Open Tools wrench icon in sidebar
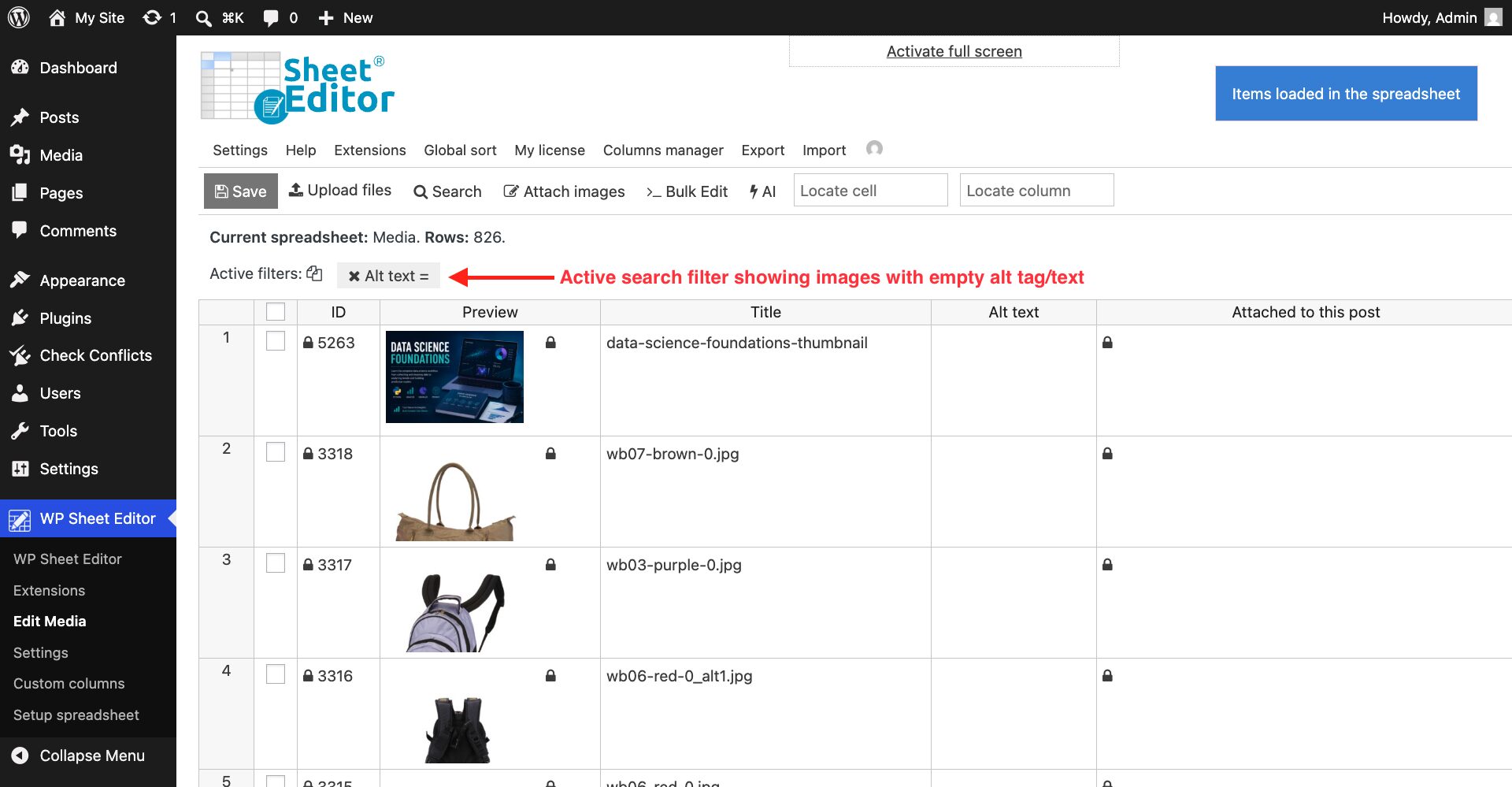The height and width of the screenshot is (787, 1512). [x=20, y=431]
